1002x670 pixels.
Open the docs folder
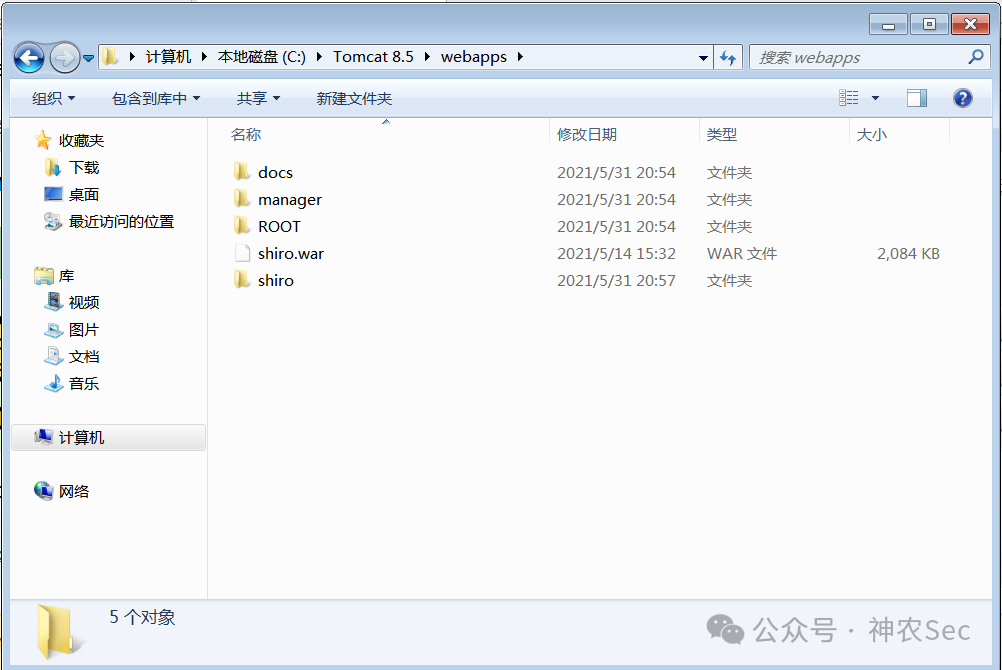(x=276, y=172)
